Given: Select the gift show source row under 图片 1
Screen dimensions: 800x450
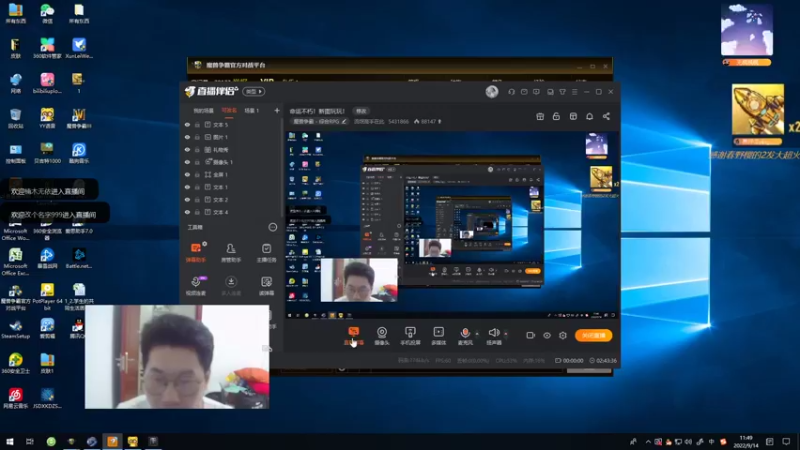Looking at the screenshot, I should click(231, 149).
